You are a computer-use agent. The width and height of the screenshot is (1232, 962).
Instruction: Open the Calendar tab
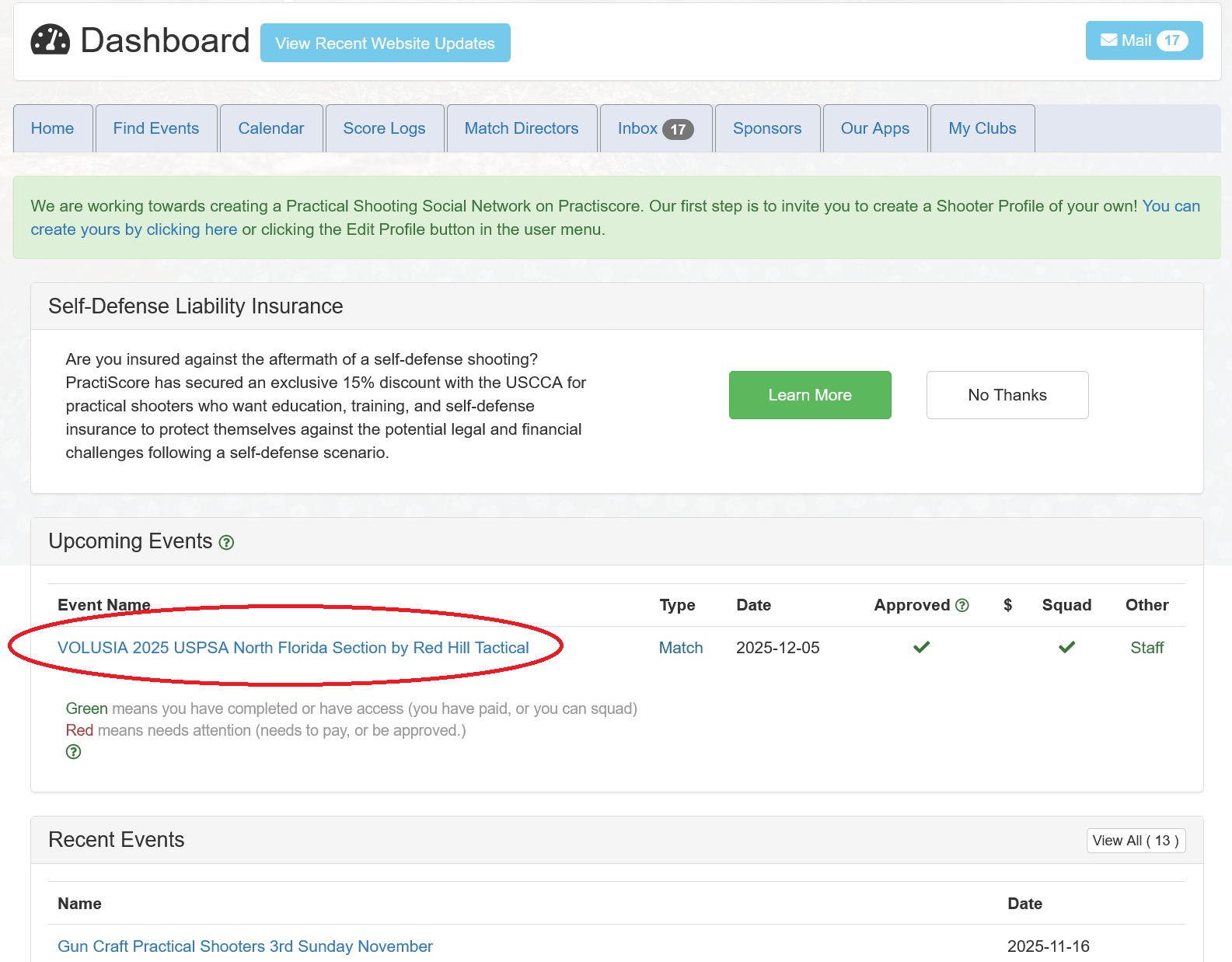coord(270,128)
